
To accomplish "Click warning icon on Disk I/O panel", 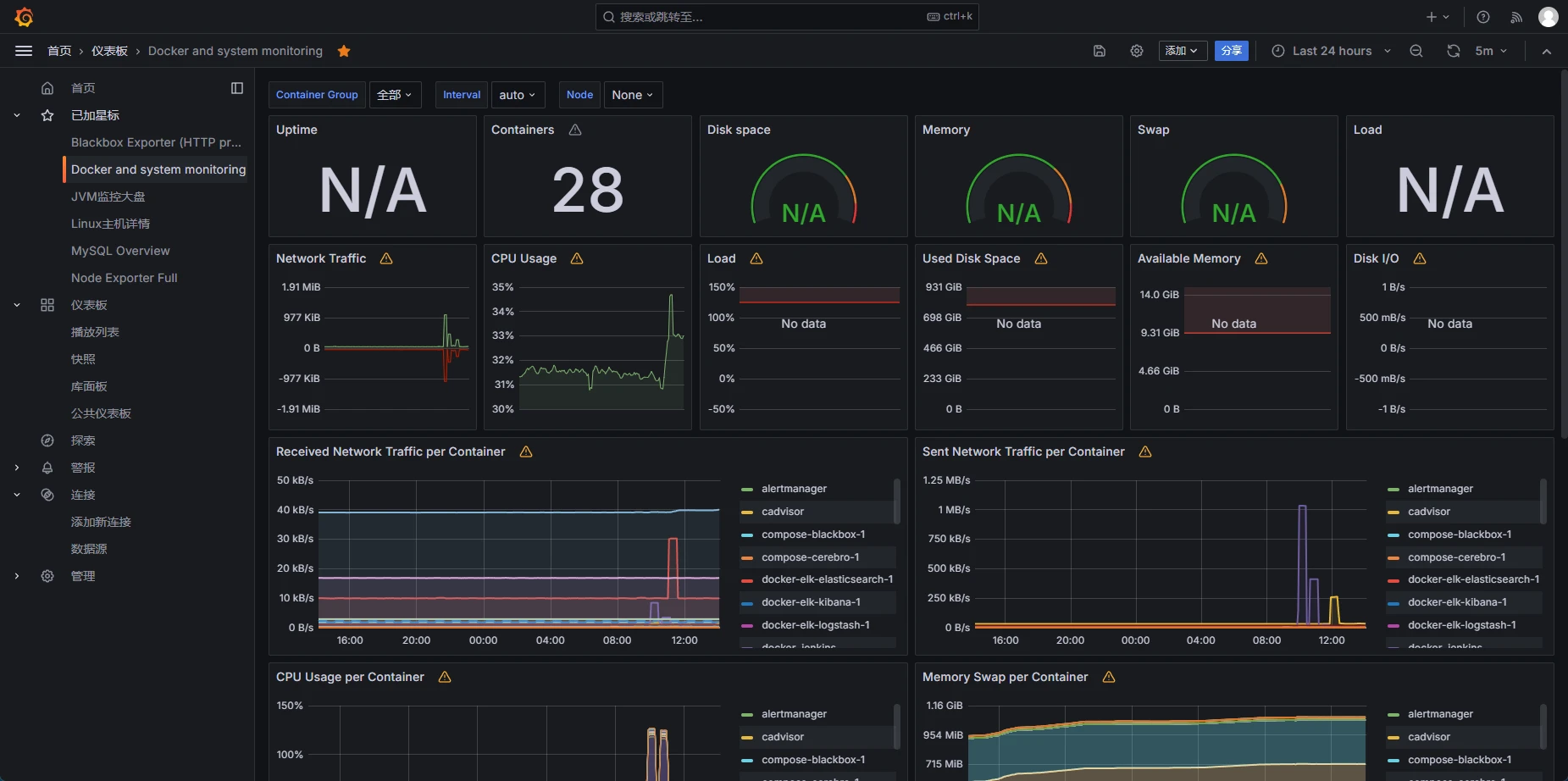I will (1420, 258).
